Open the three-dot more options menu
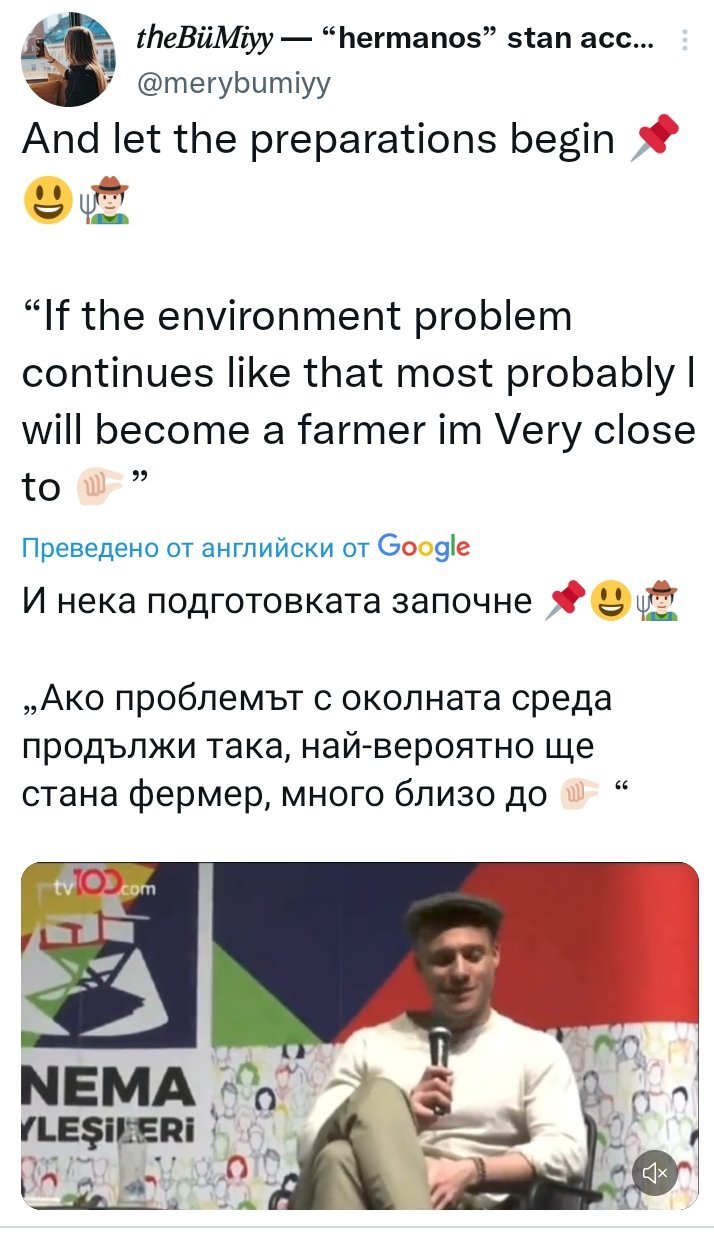 click(x=684, y=41)
